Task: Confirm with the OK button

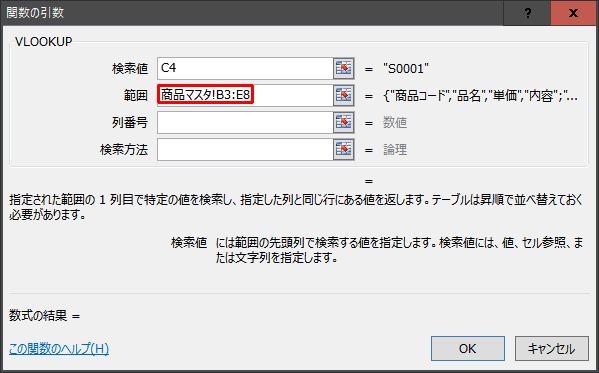Action: [468, 349]
